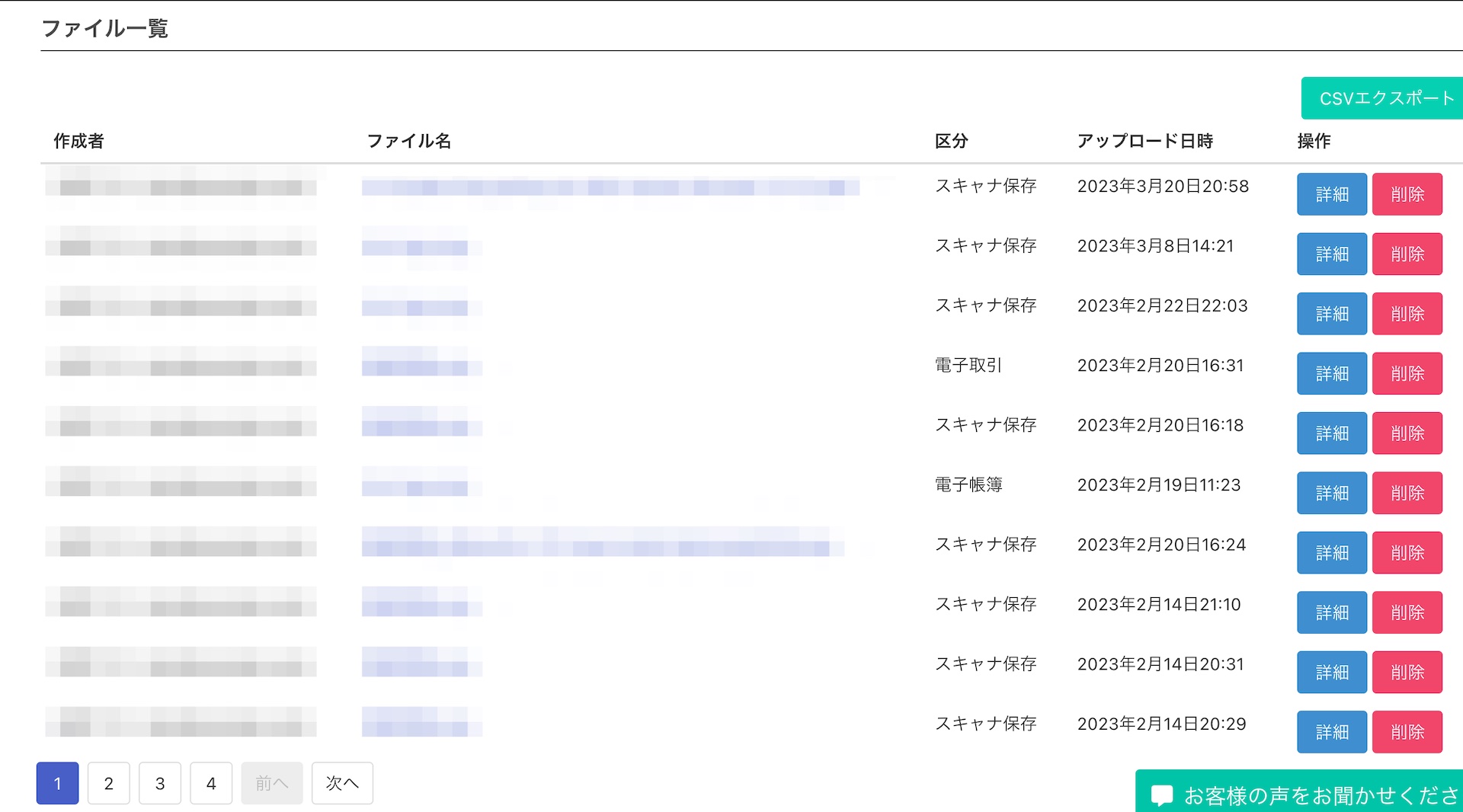1463x812 pixels.
Task: Click 削除 for the 2023年2月22日22:03 file
Action: click(1407, 314)
